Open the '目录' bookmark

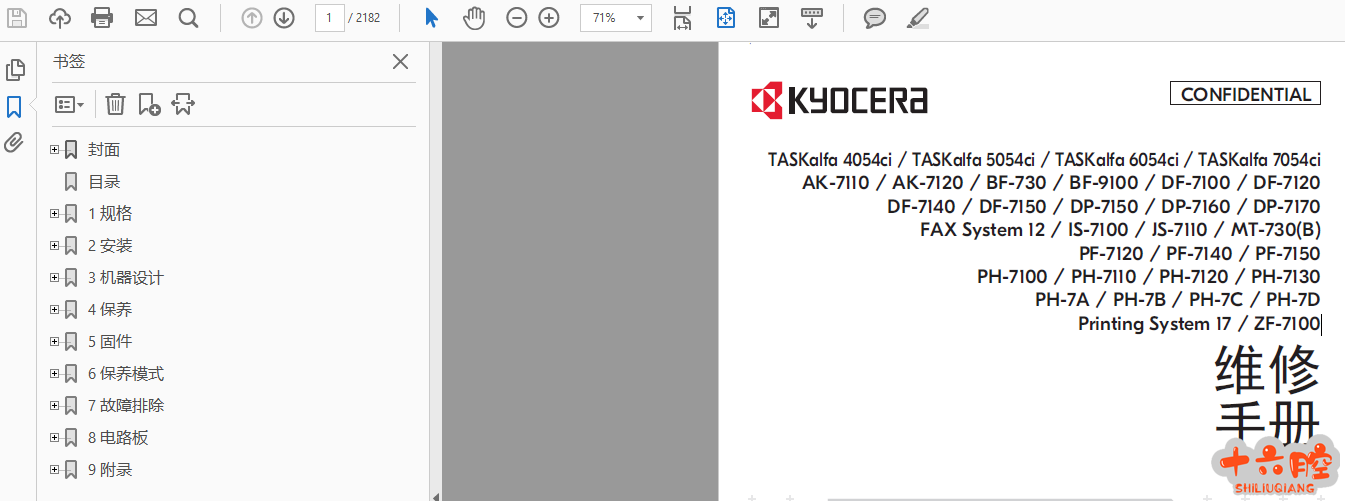(104, 182)
